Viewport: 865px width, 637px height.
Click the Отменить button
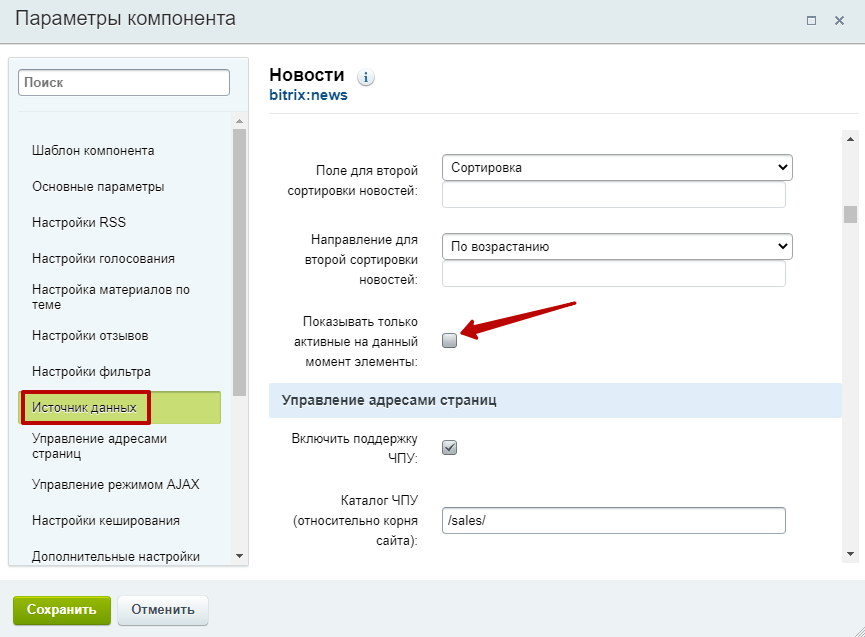[x=163, y=610]
